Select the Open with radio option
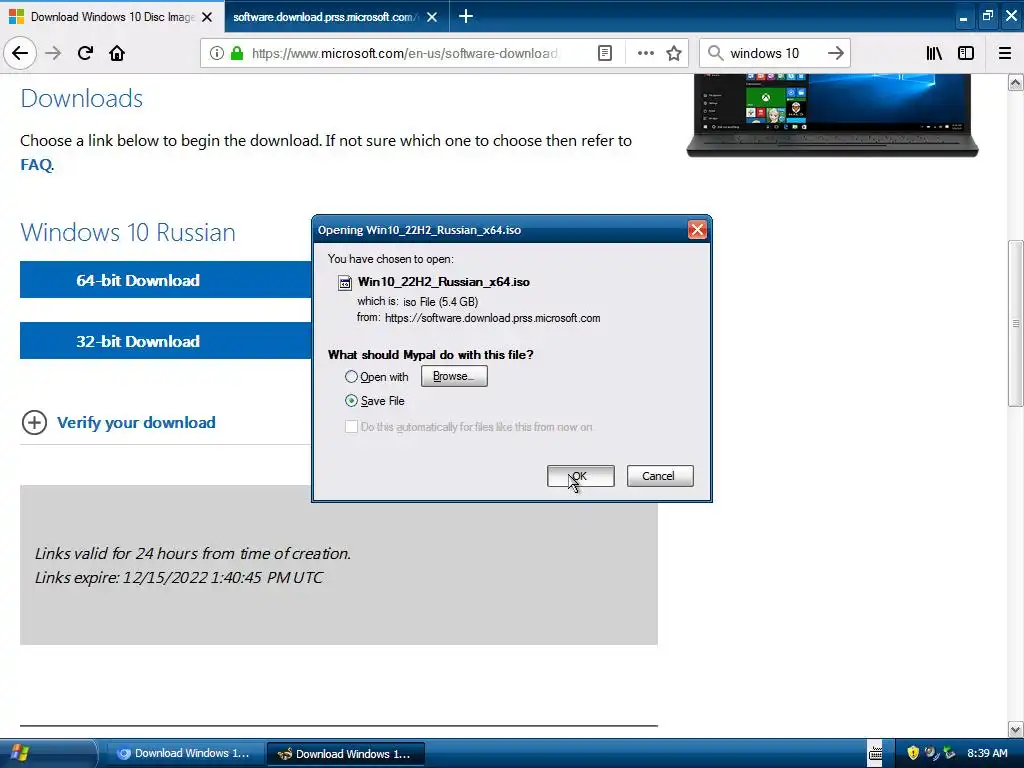This screenshot has height=768, width=1024. pos(351,377)
